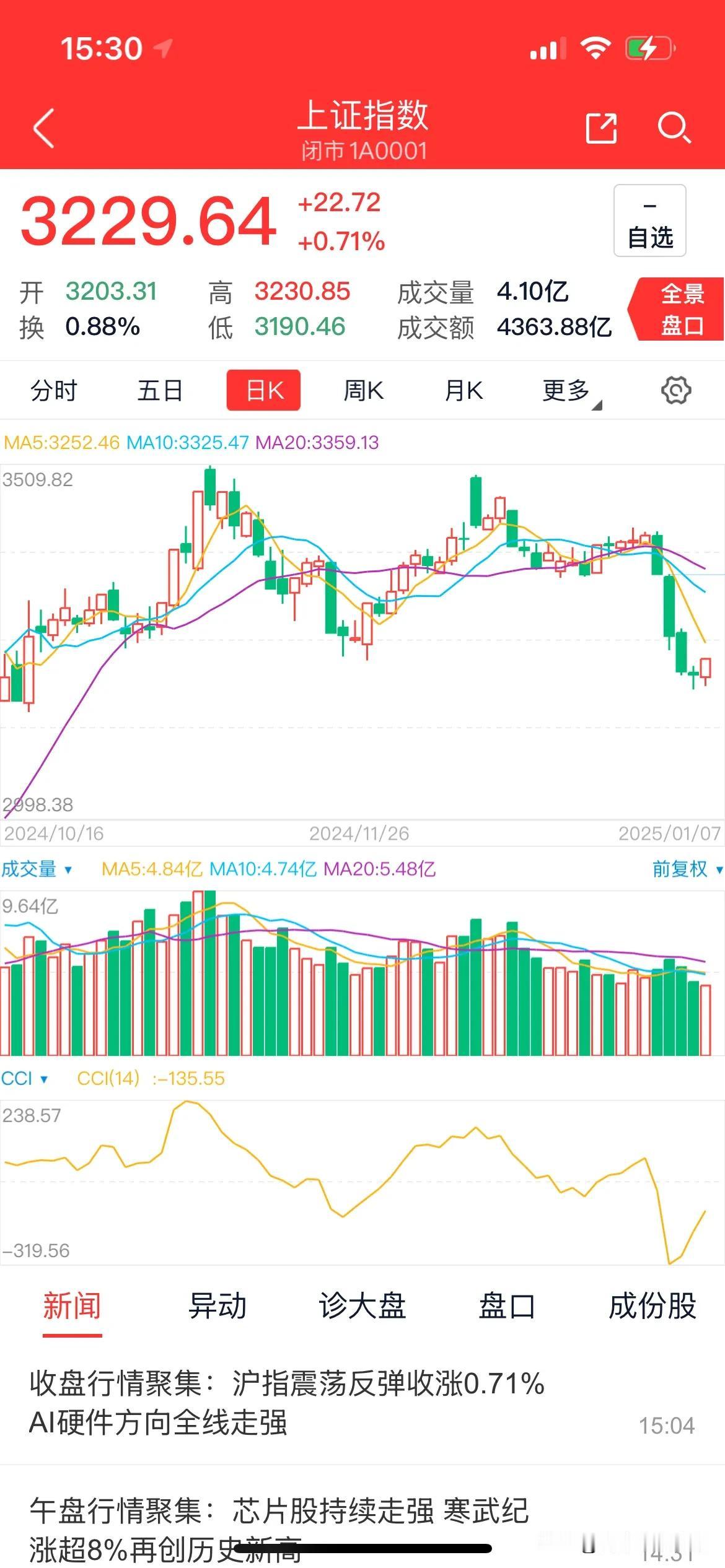725x1568 pixels.
Task: Open news 收盘行情聚集 沪指震荡反弹
Action: (x=362, y=1403)
